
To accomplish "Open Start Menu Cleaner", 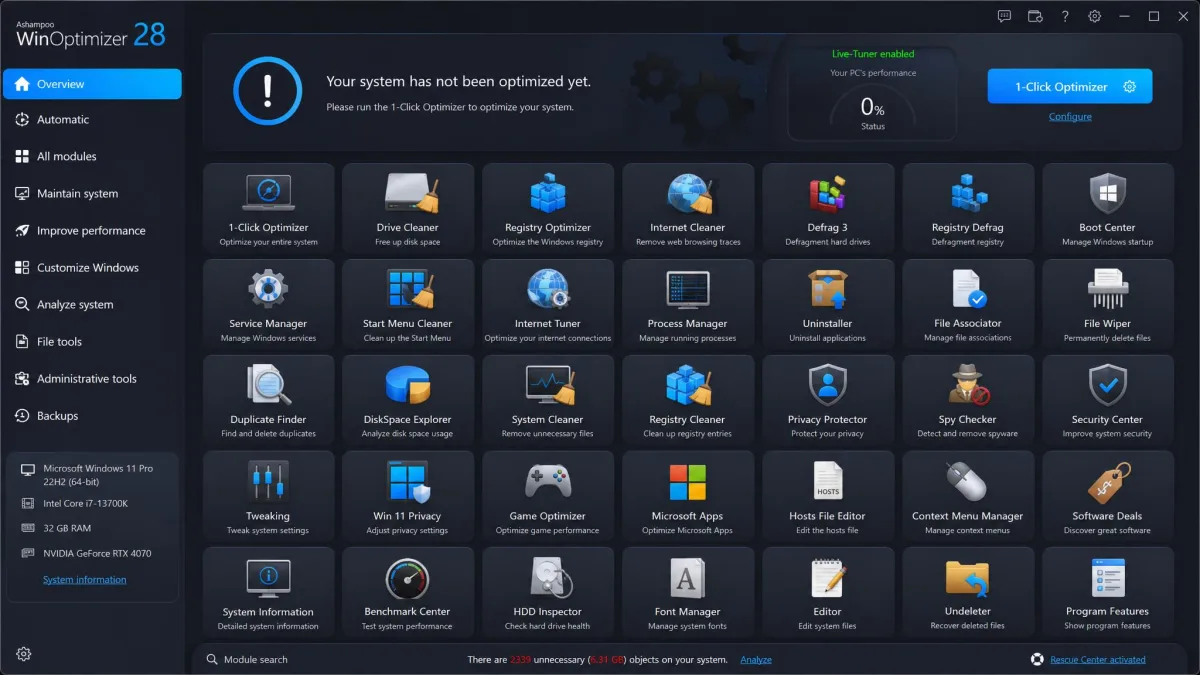I will coord(408,305).
